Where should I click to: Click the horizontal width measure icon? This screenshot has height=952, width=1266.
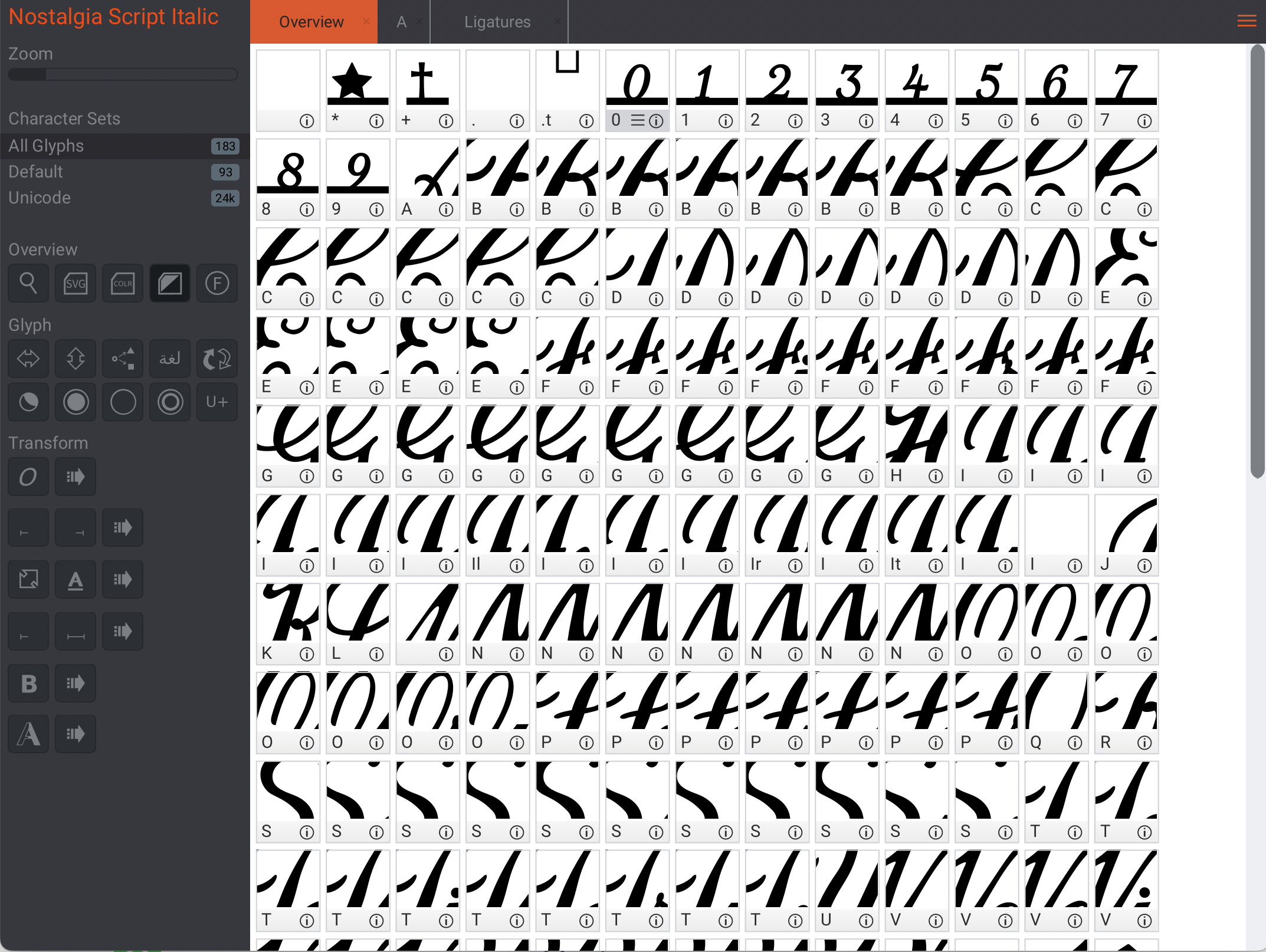[76, 631]
